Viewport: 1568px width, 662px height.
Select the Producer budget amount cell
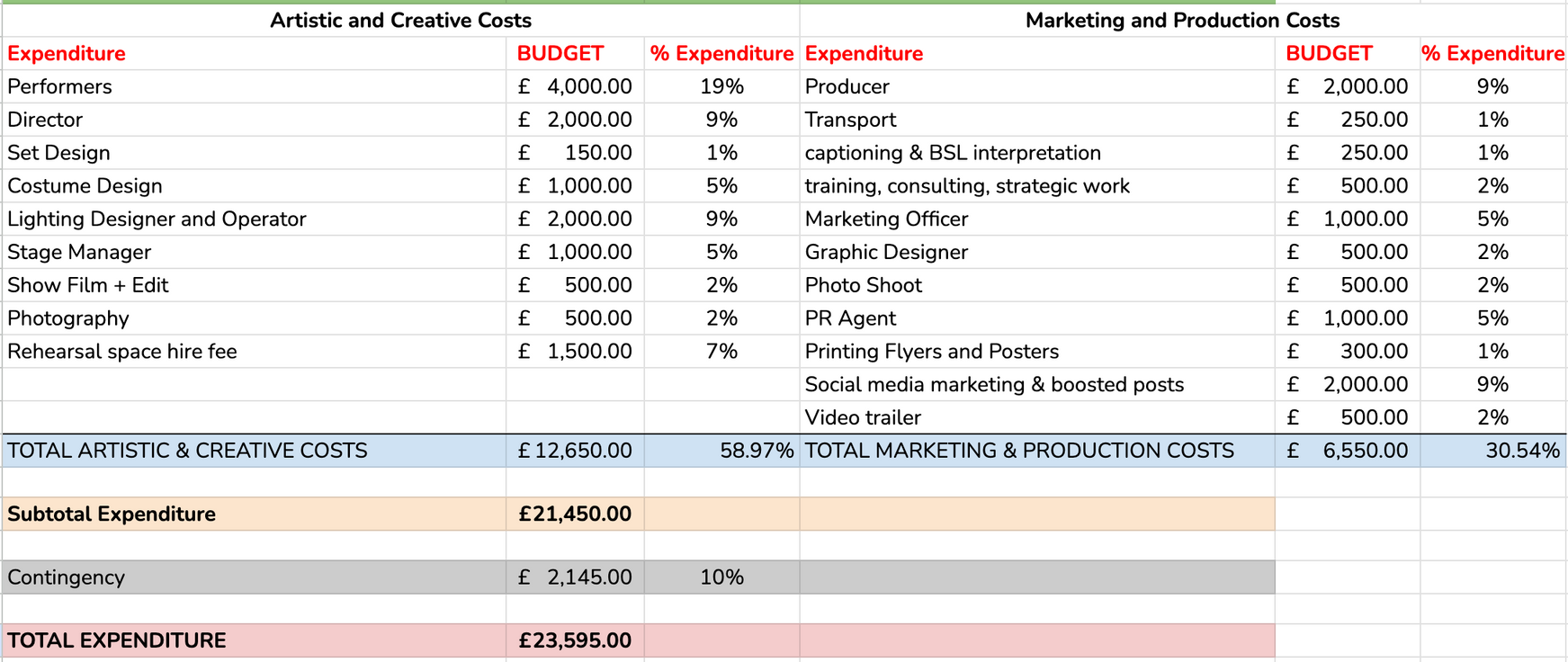(1347, 86)
